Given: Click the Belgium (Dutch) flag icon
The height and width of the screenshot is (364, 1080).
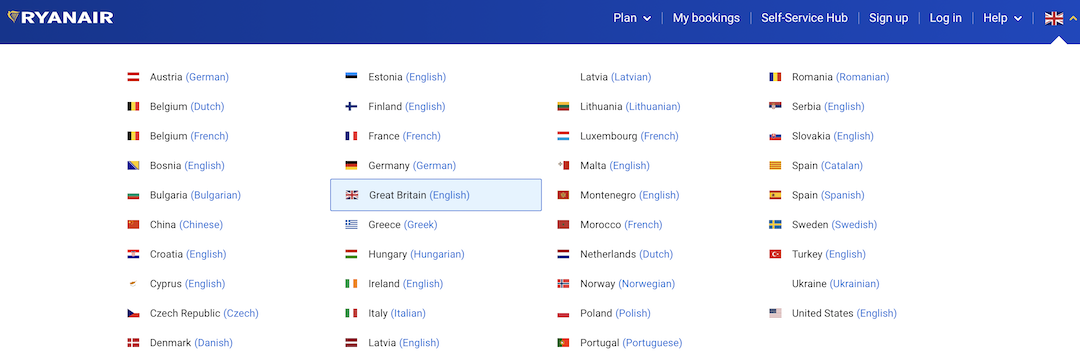Looking at the screenshot, I should (134, 107).
